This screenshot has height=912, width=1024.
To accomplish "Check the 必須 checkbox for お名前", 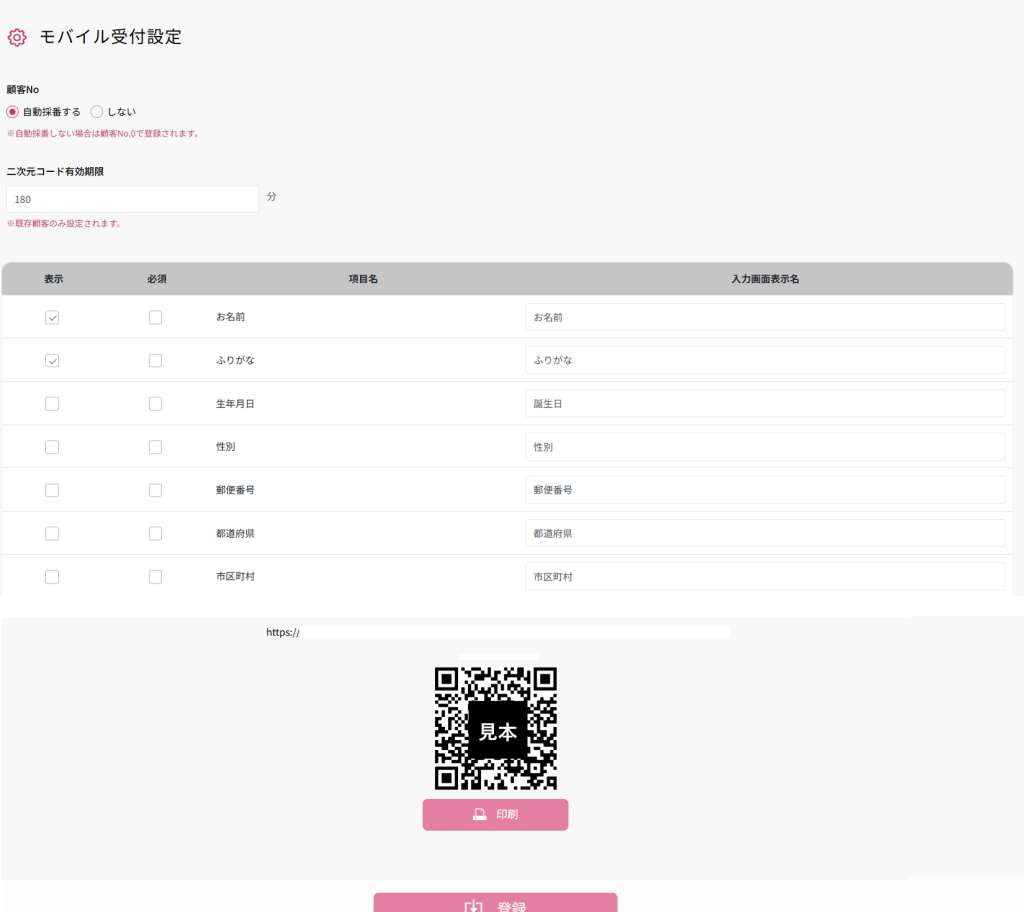I will pos(155,317).
